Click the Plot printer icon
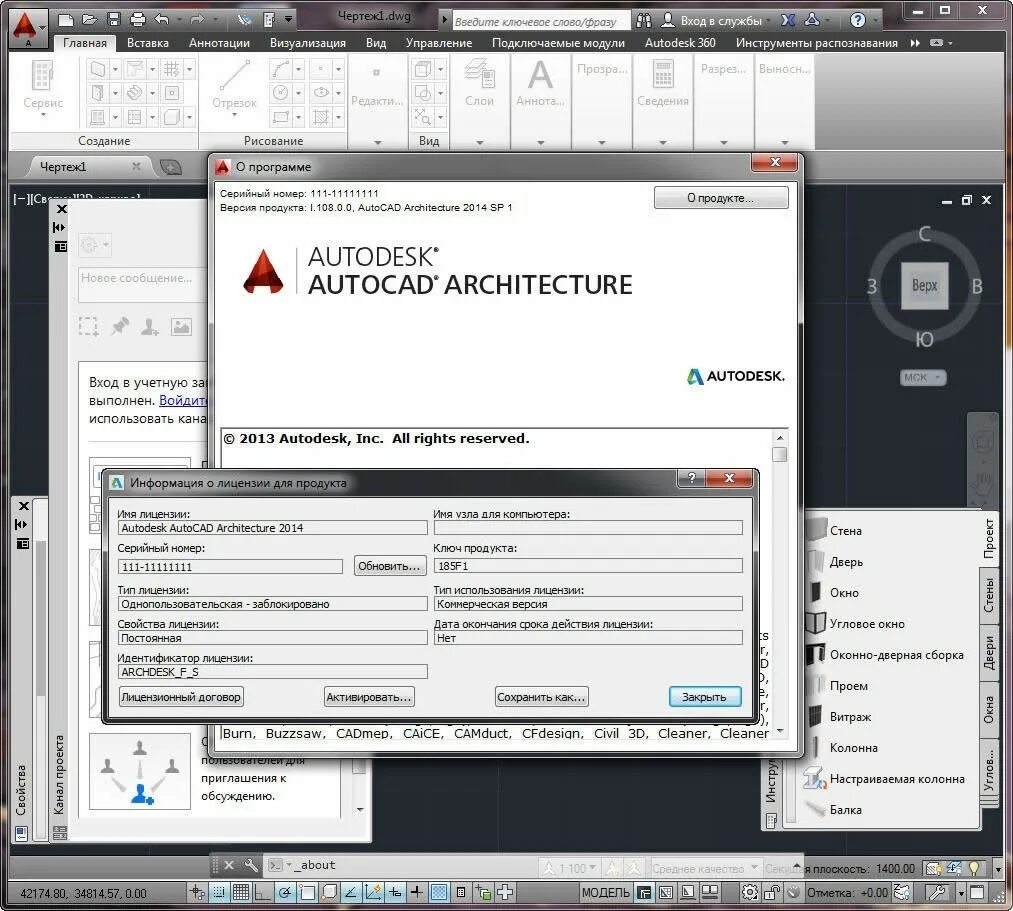 (138, 20)
